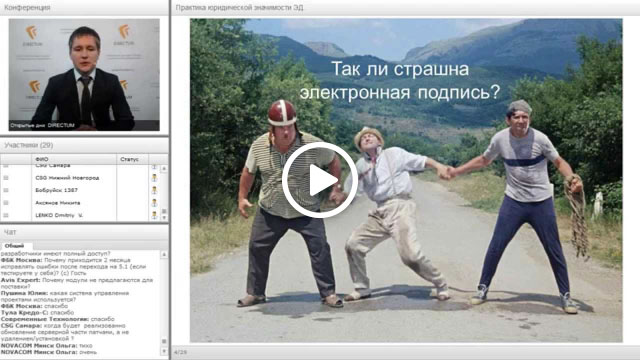Switch to the Общий chat tab
Screen dimensions: 640x360
[x=15, y=246]
